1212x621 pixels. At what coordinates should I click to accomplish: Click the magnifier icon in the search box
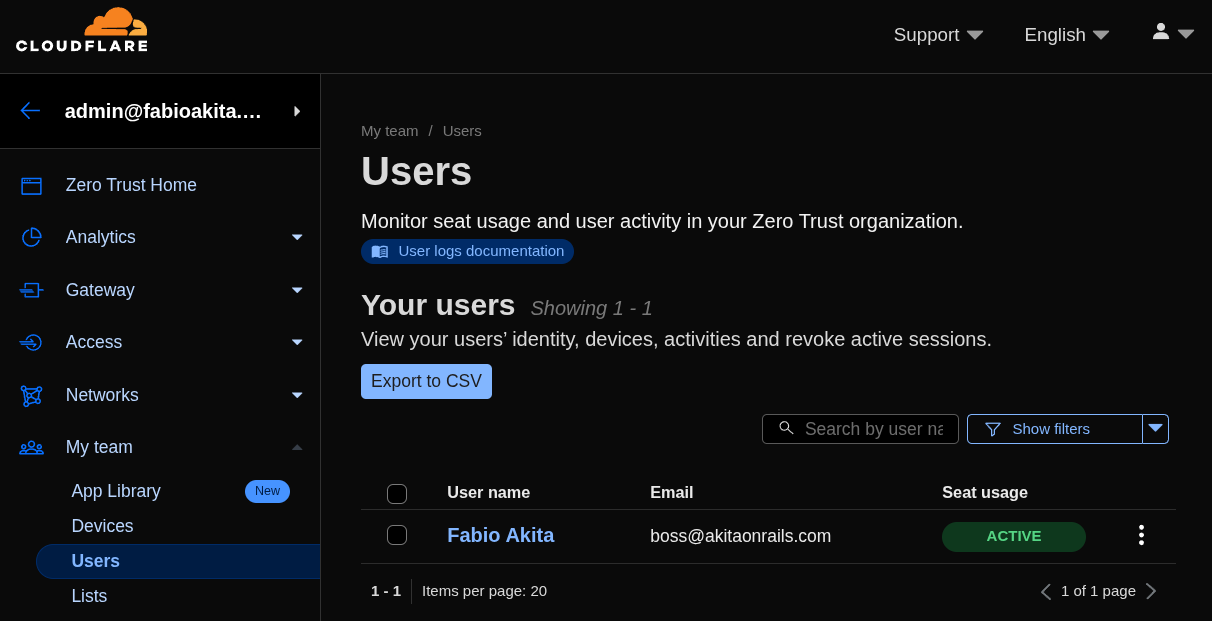[x=786, y=428]
